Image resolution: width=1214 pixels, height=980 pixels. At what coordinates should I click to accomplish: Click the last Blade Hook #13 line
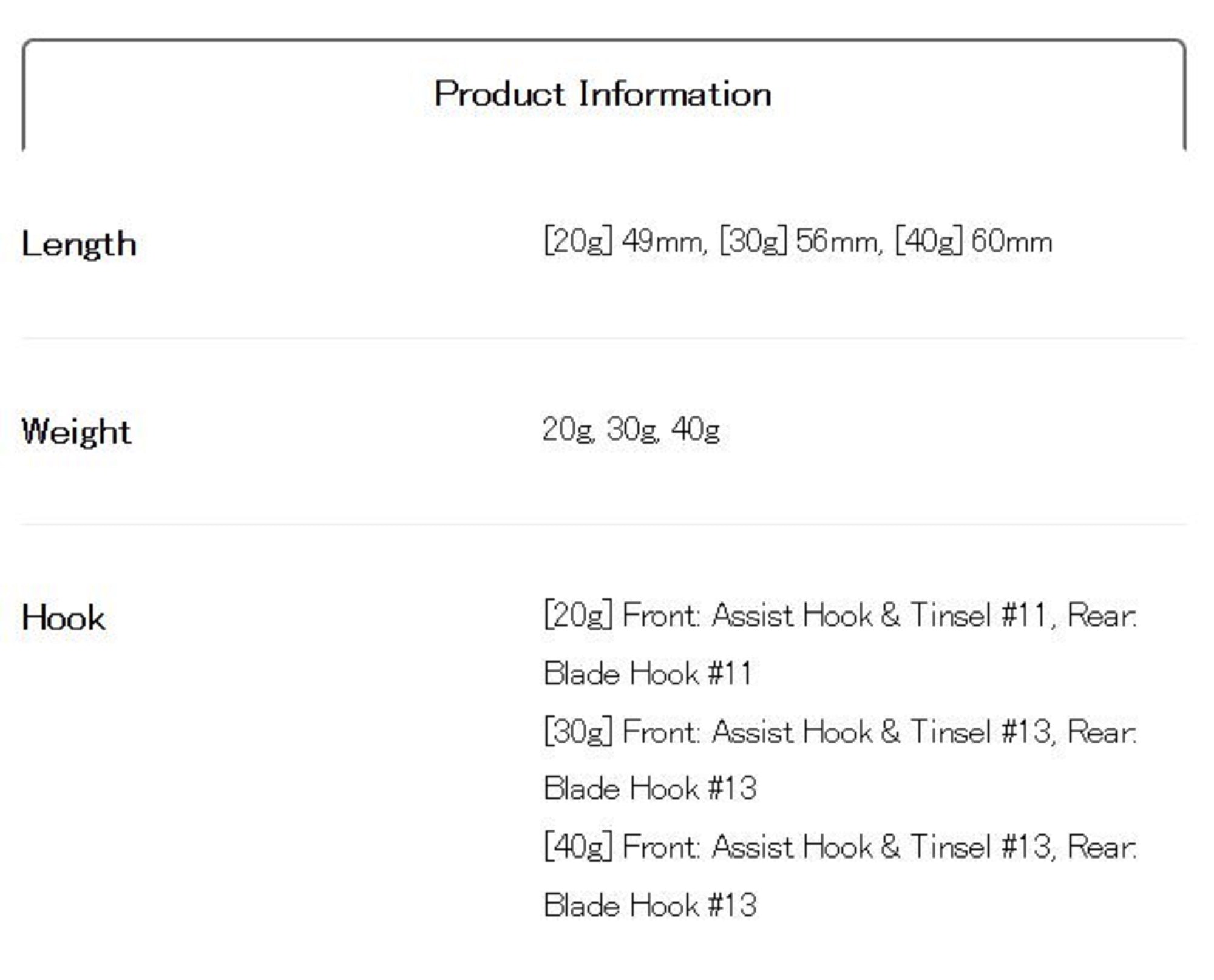pos(650,905)
